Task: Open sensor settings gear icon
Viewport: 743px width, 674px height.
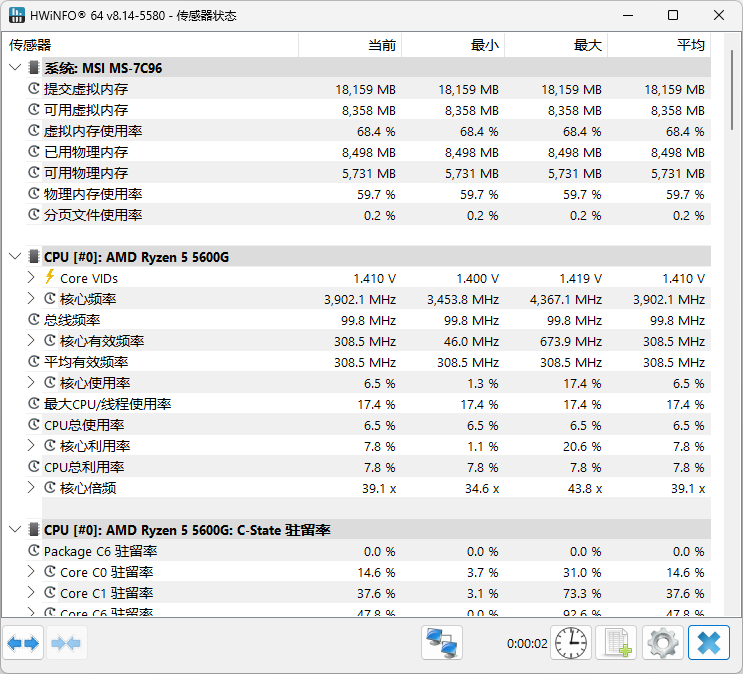Action: pyautogui.click(x=662, y=643)
